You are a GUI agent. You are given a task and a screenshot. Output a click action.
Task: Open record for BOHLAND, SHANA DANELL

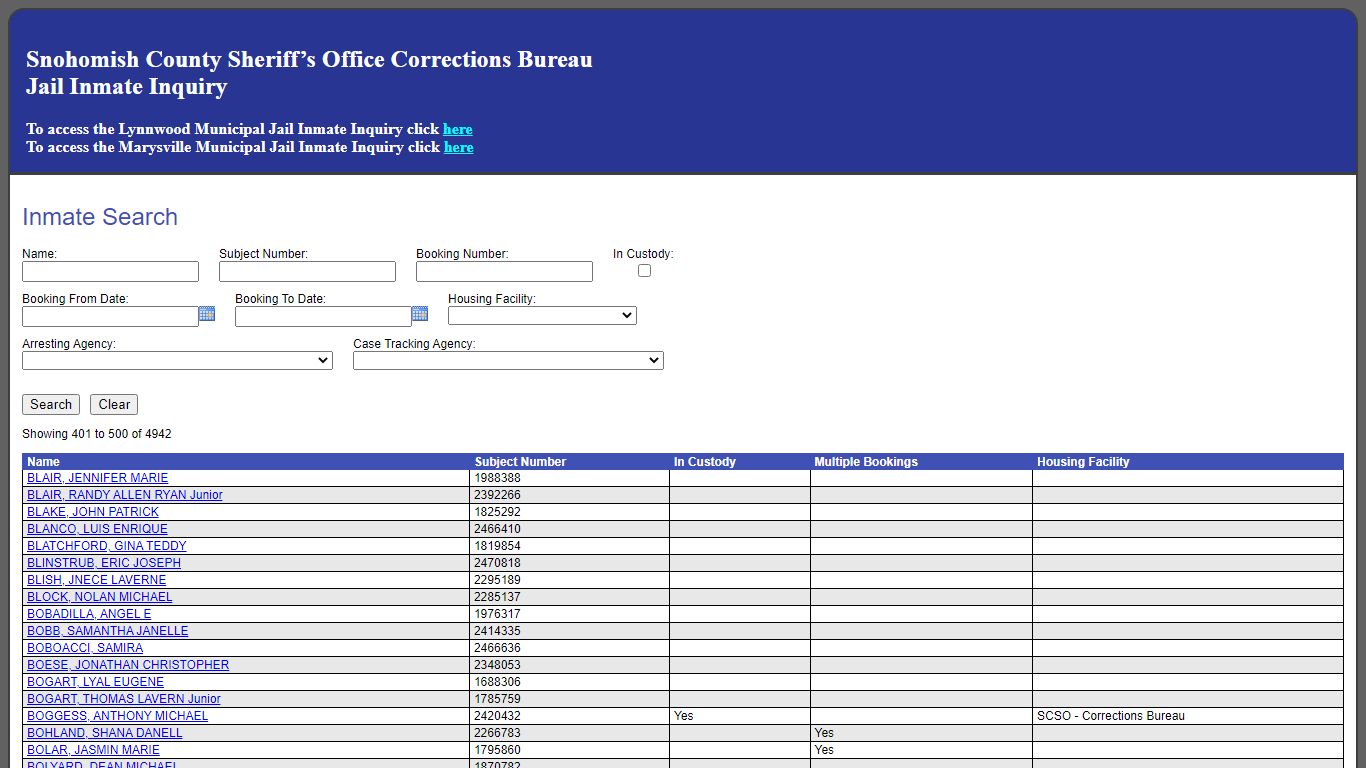point(104,733)
